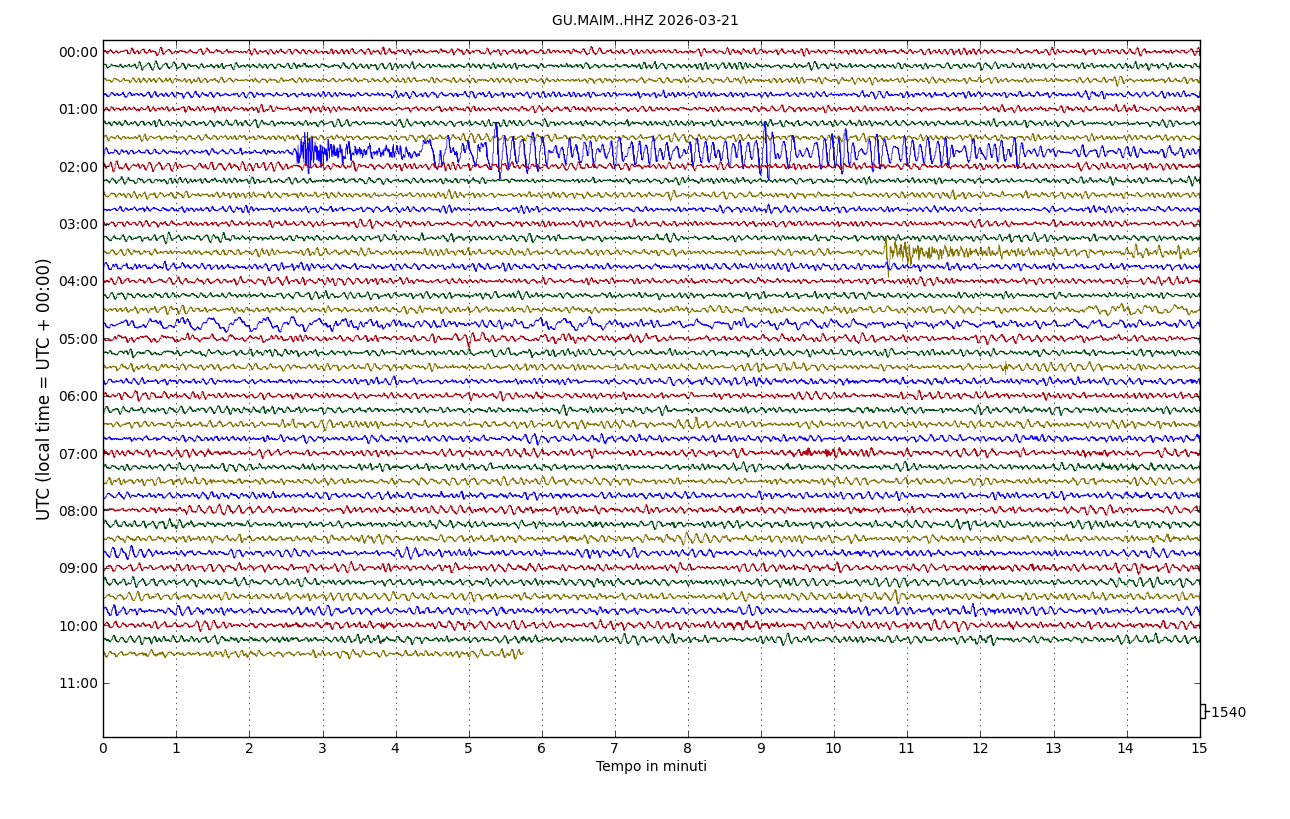1290x819 pixels.
Task: Click the 3 minute x-axis tick label
Action: (x=322, y=749)
